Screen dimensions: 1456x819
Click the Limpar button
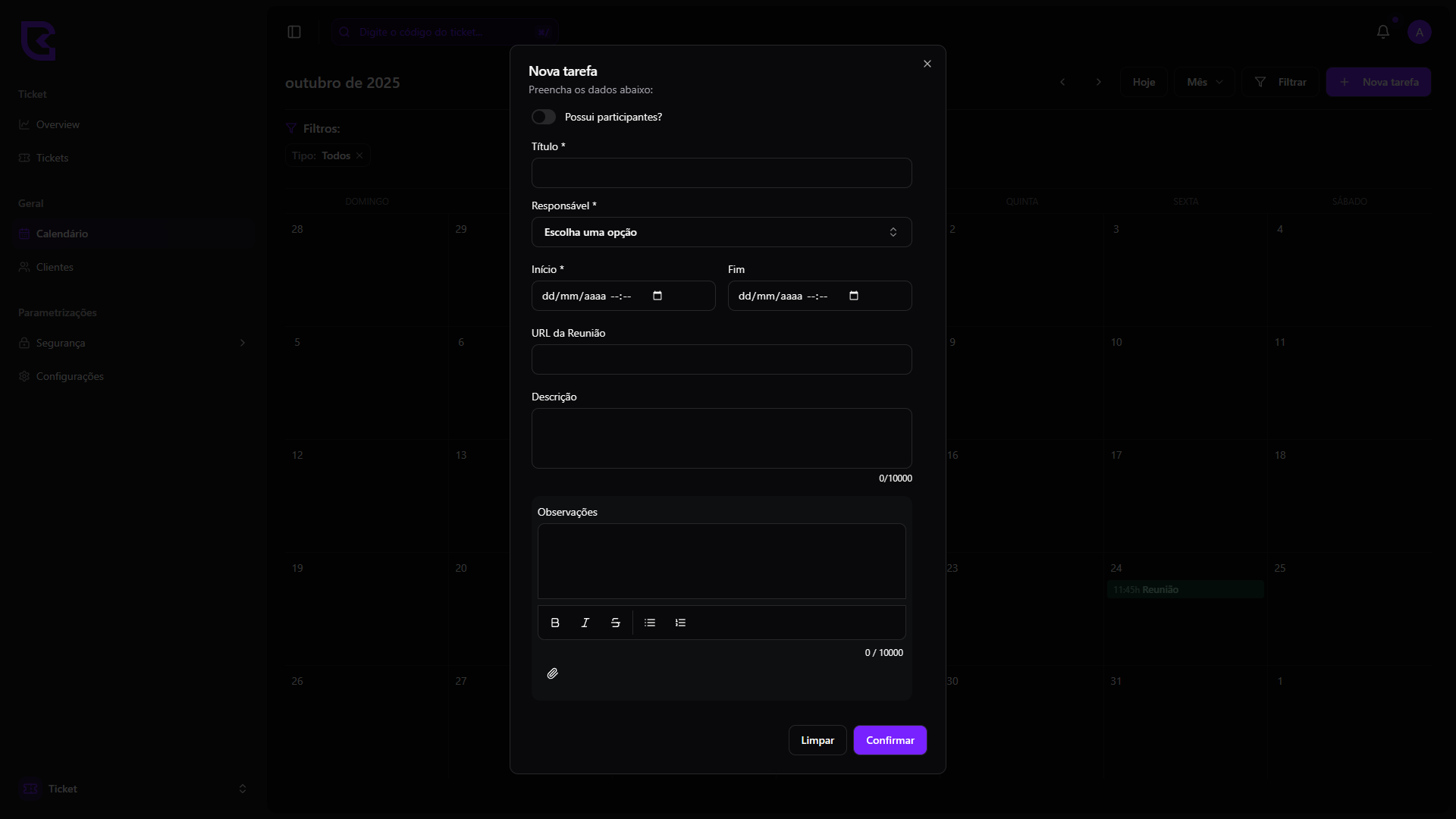pos(817,740)
